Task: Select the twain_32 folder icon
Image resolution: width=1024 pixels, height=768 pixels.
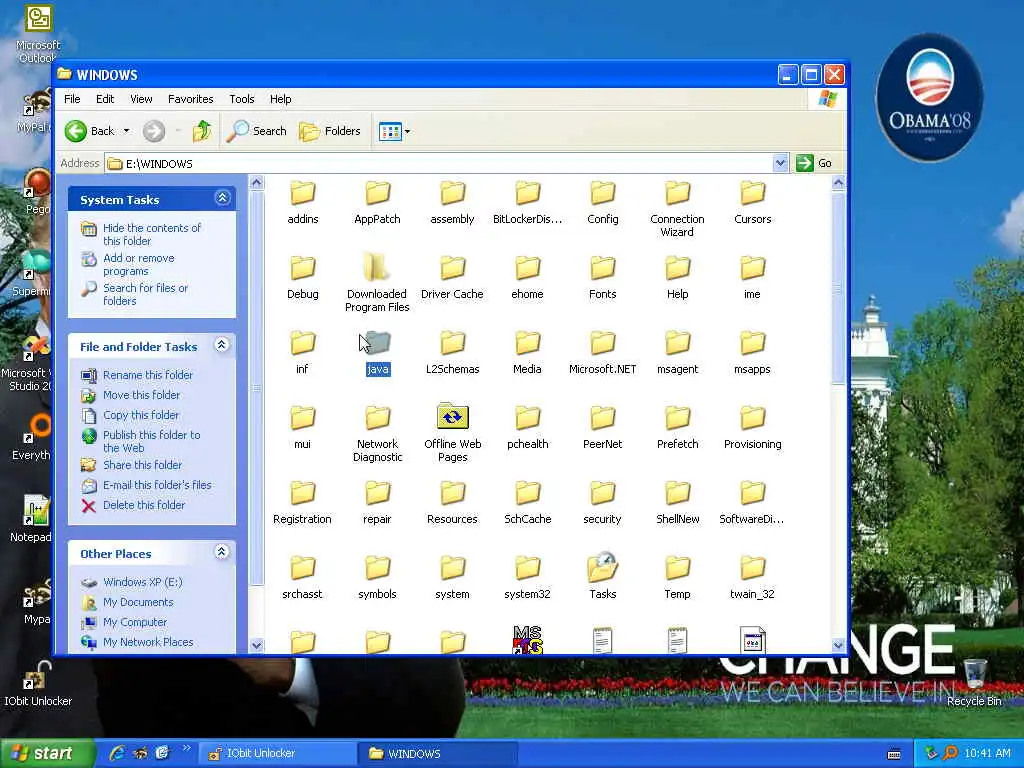Action: point(752,568)
